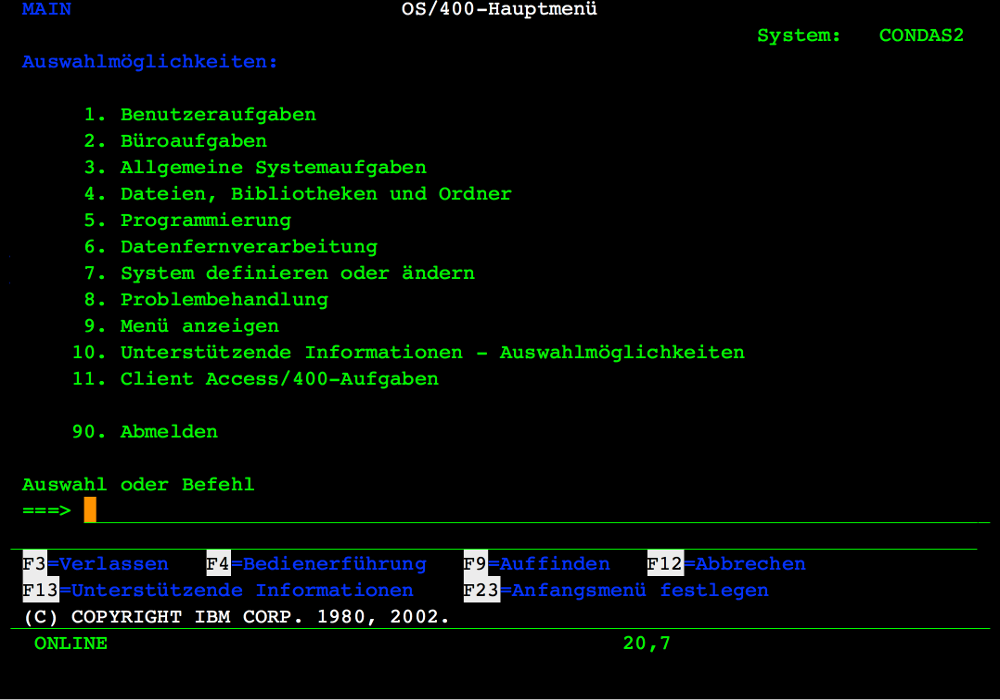Viewport: 1000px width, 700px height.
Task: Click F3=Verlassen function key
Action: [x=96, y=564]
